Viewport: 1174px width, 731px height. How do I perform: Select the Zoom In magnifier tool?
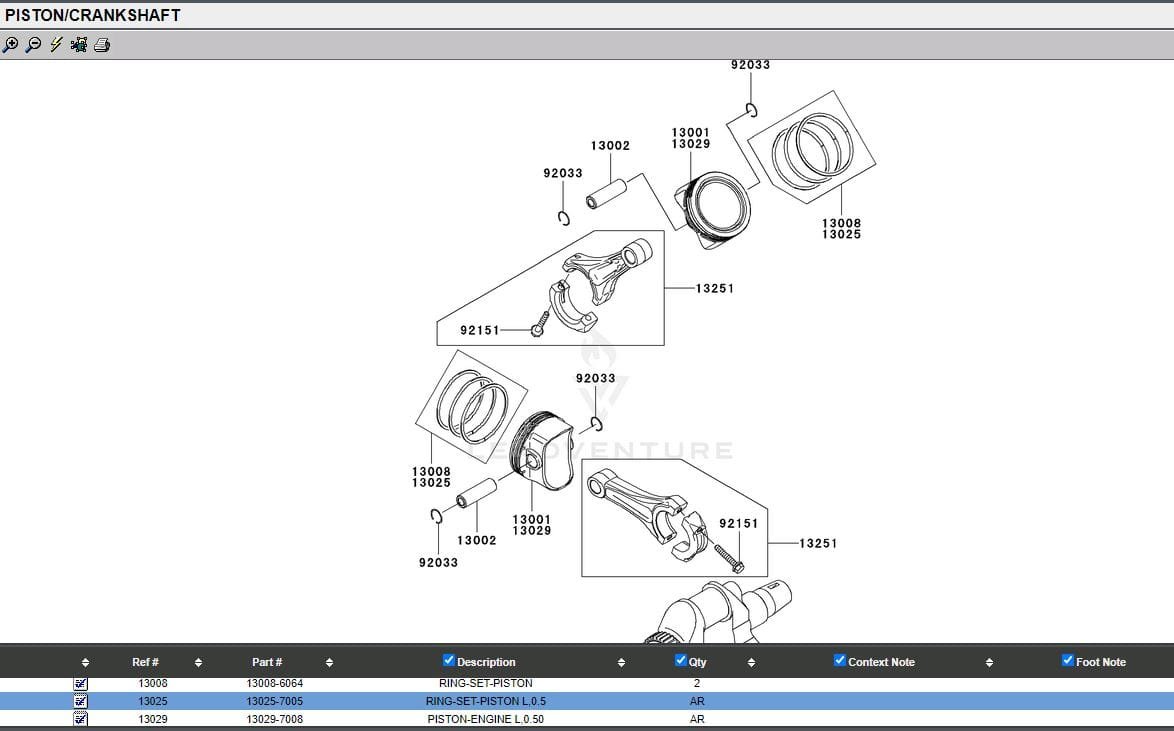click(x=11, y=44)
